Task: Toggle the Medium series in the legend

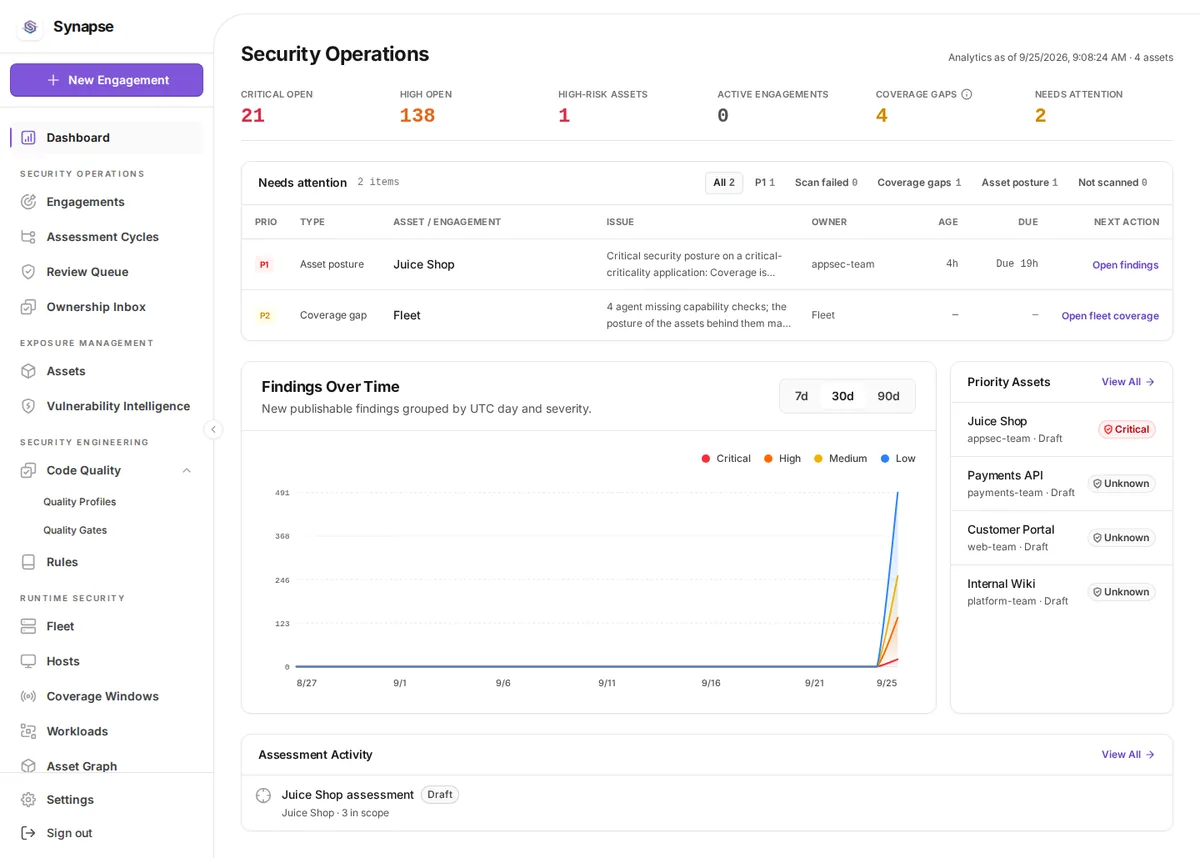Action: click(x=840, y=458)
